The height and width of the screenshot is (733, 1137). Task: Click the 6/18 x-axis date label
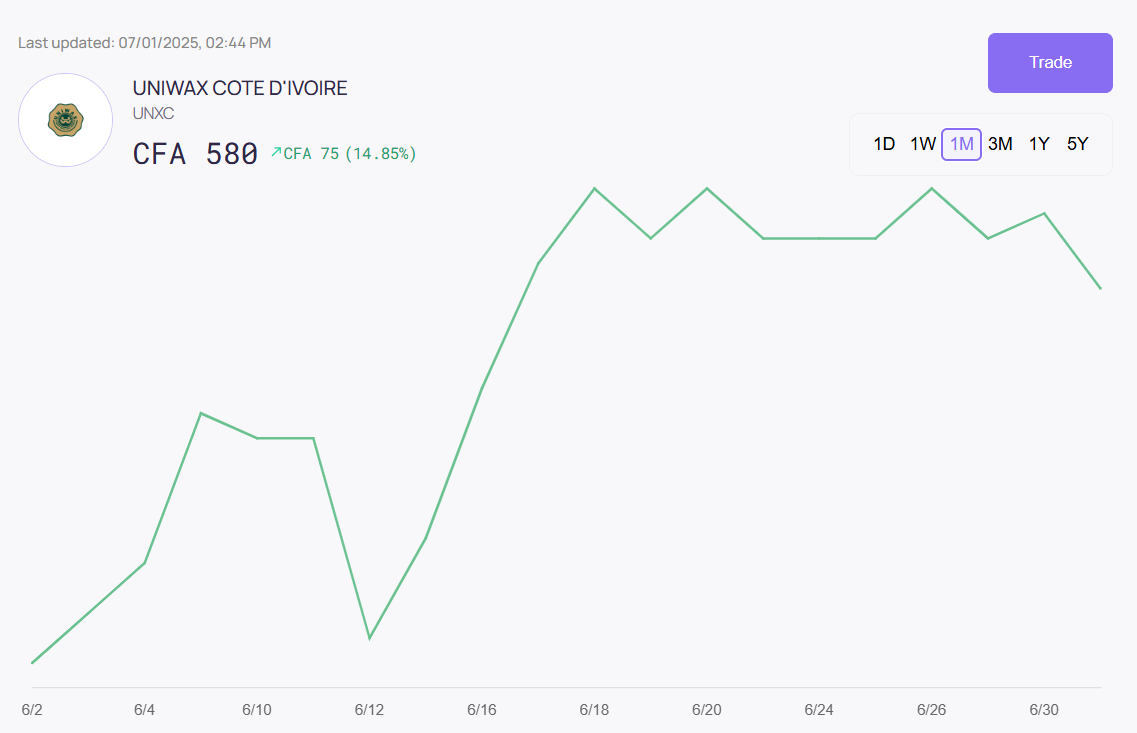[594, 709]
